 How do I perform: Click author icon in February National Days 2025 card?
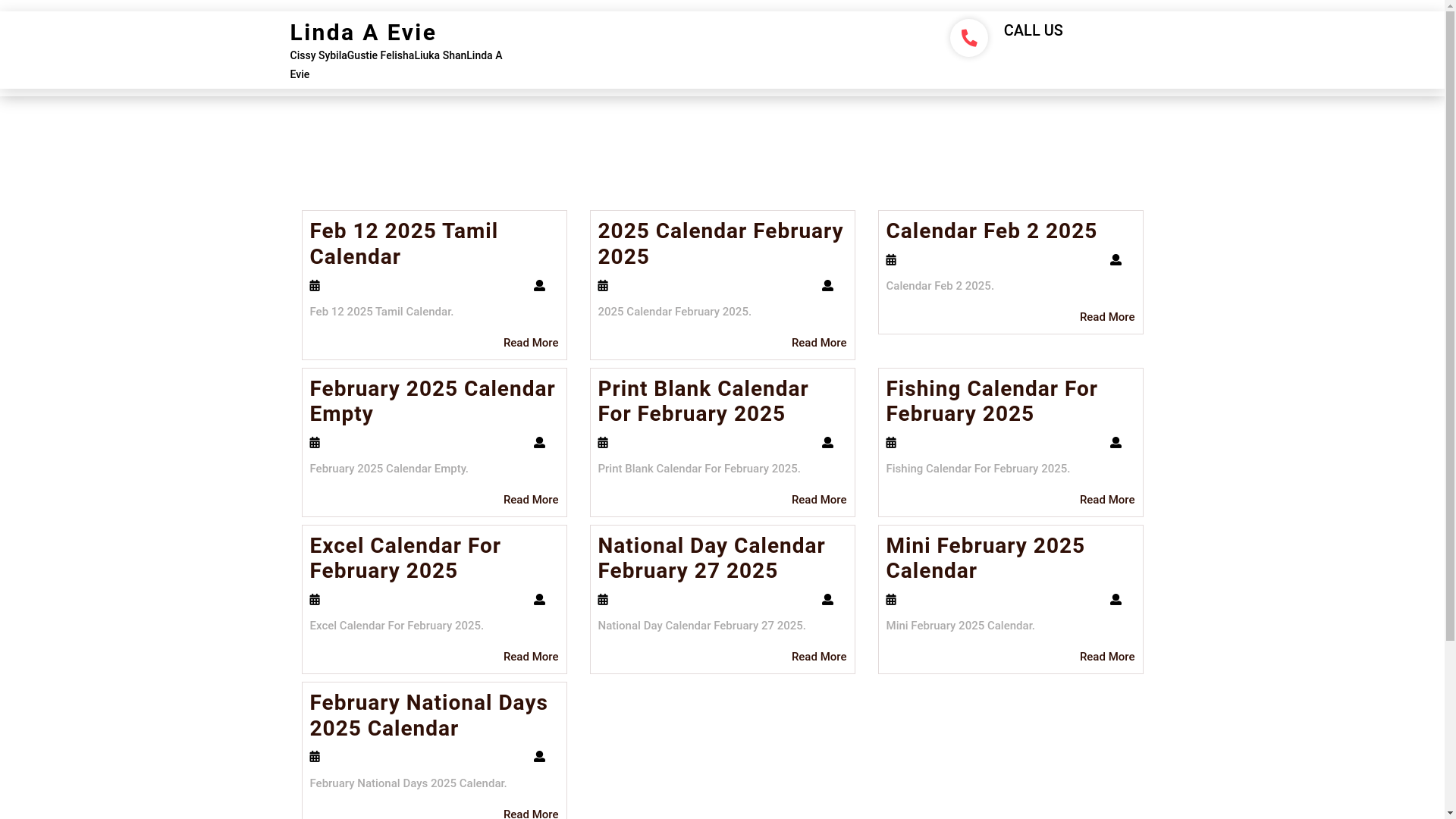tap(539, 757)
